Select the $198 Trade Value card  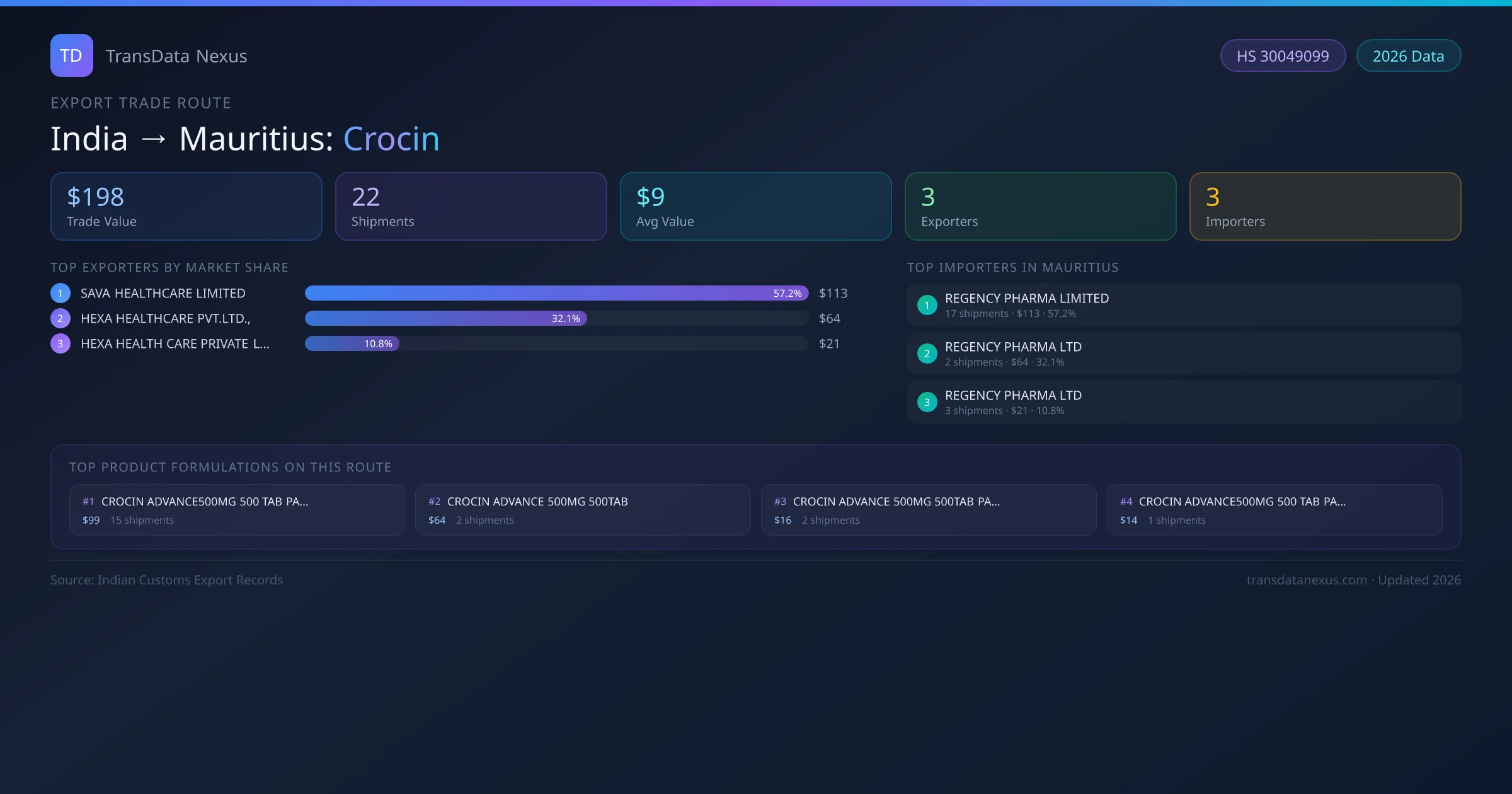tap(186, 207)
